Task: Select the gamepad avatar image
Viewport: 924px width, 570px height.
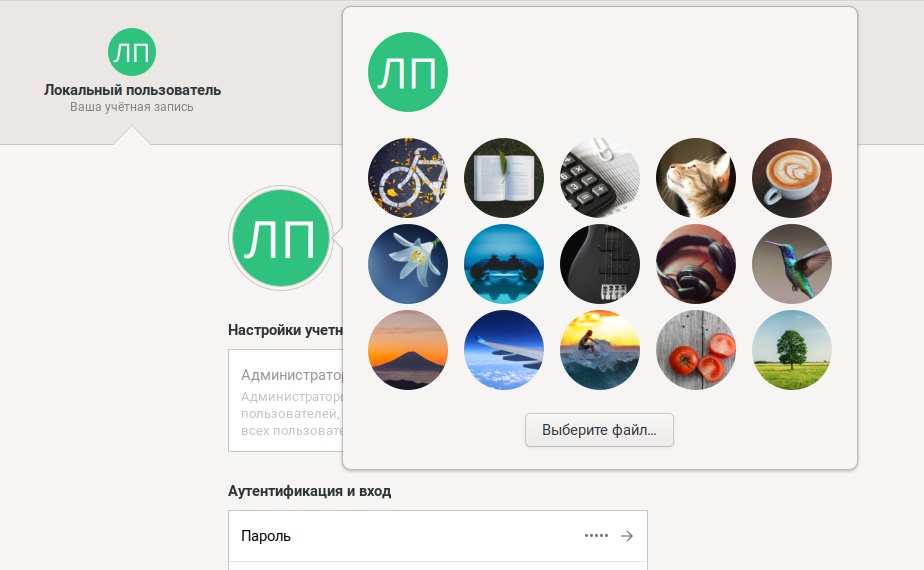Action: click(x=504, y=264)
